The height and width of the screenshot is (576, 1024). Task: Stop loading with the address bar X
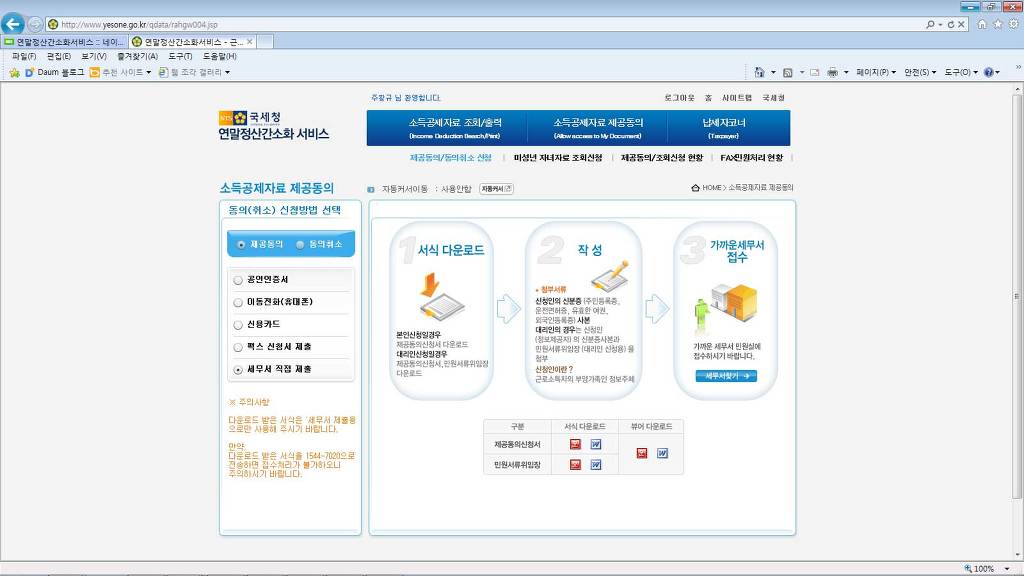tap(961, 25)
